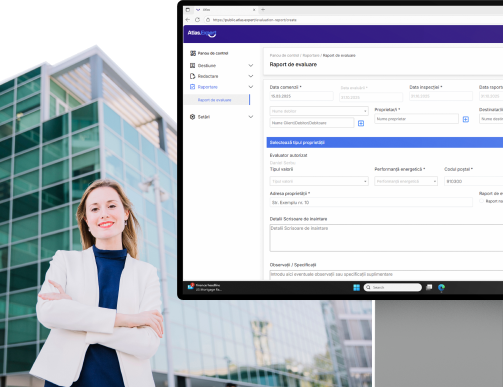Click the 'Evaluator autorizat' label
Viewport: 503px width, 387px height.
[x=288, y=155]
